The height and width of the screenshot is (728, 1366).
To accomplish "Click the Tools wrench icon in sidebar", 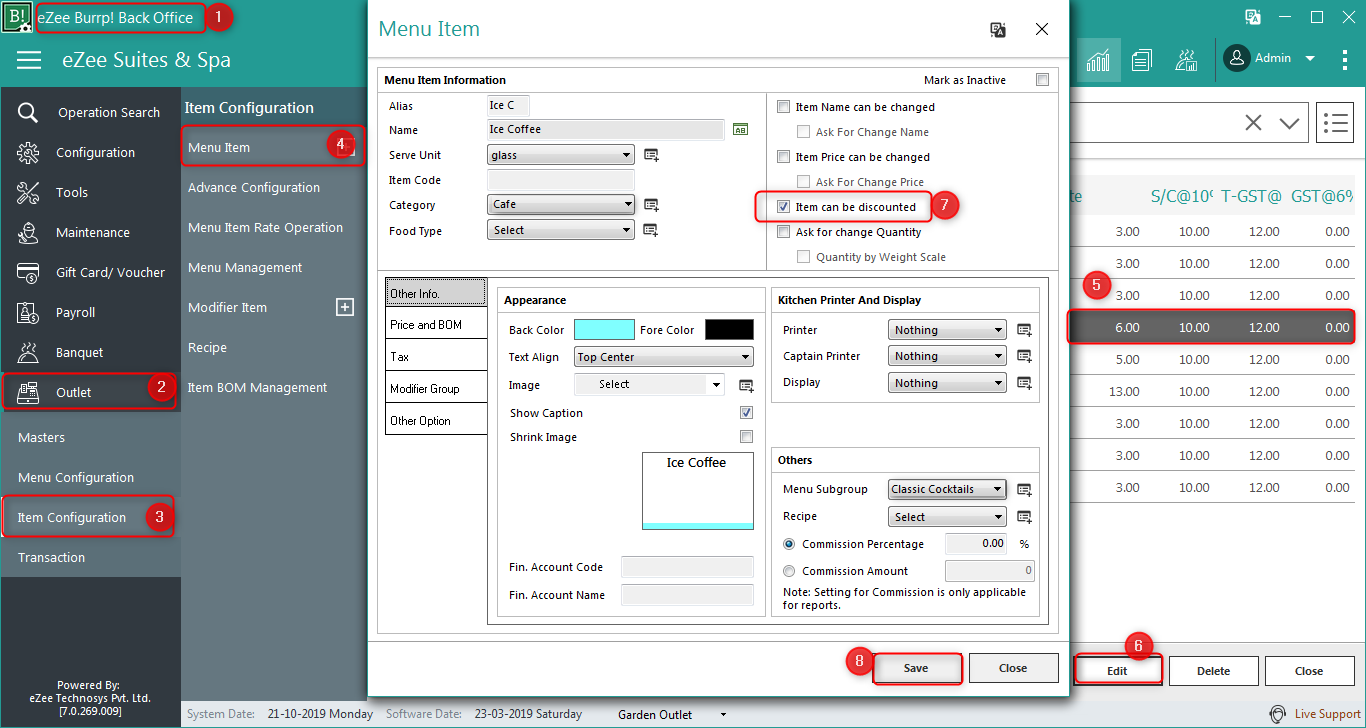I will click(x=28, y=192).
